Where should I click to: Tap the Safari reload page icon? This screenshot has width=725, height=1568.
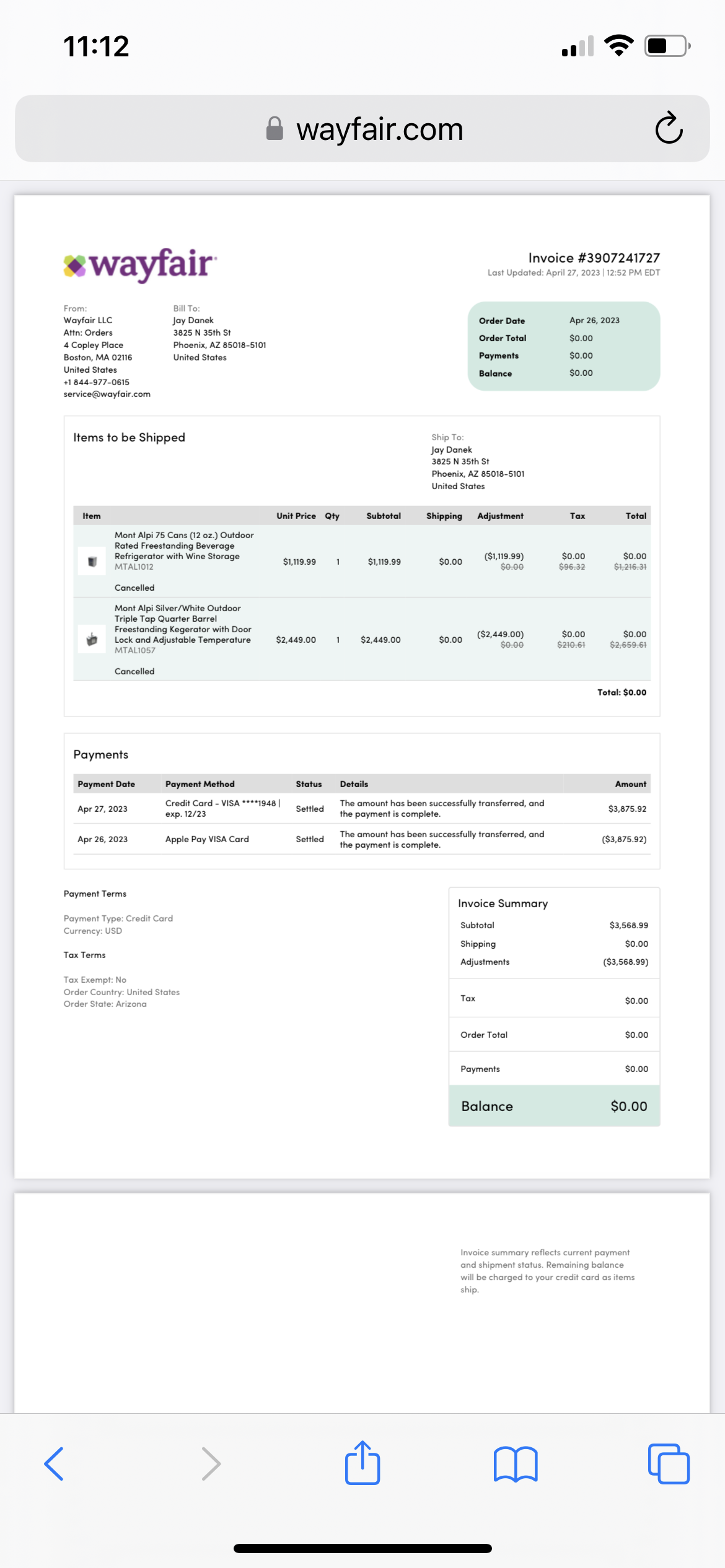coord(669,128)
